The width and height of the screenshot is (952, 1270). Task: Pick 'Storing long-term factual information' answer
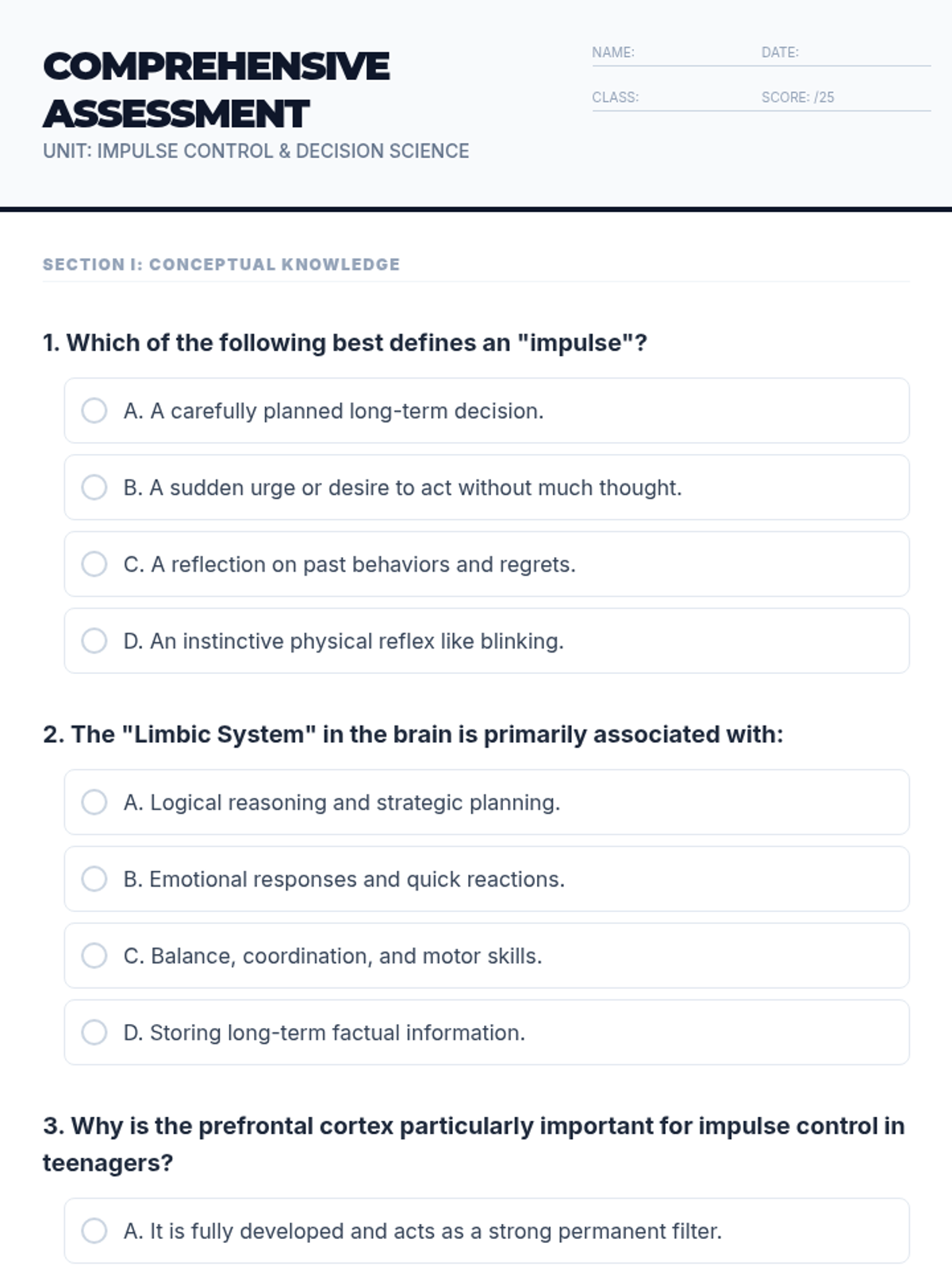94,1033
